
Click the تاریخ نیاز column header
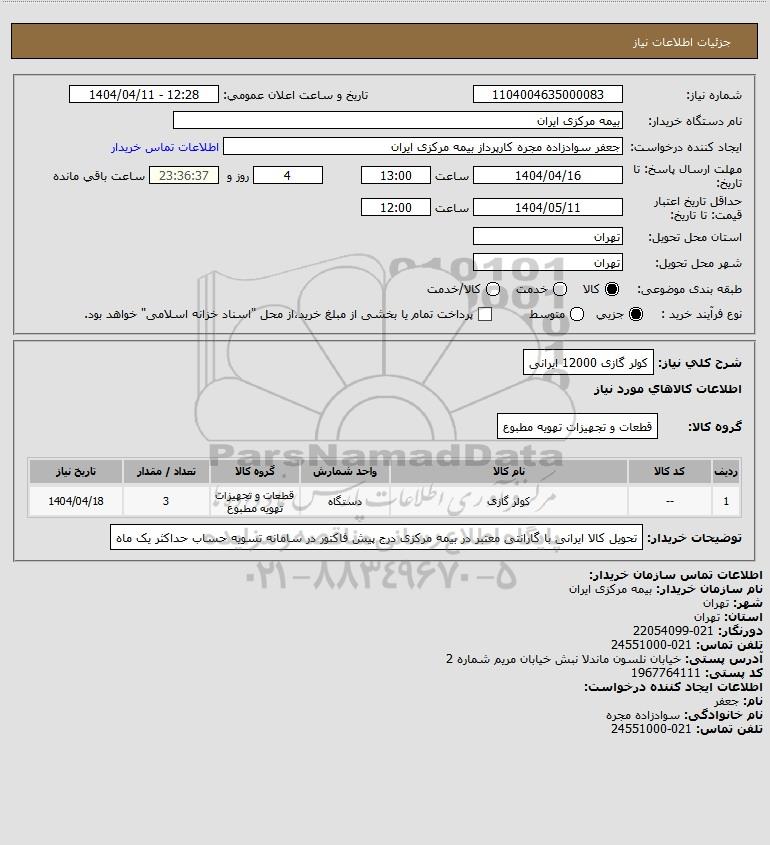tap(75, 471)
